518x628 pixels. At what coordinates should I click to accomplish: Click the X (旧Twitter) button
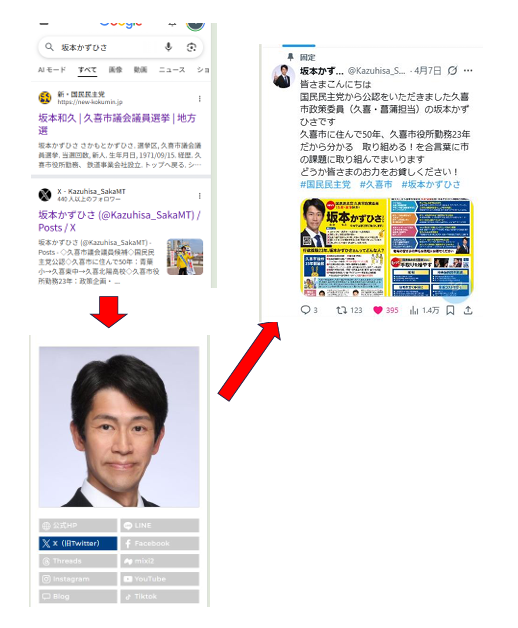[78, 543]
